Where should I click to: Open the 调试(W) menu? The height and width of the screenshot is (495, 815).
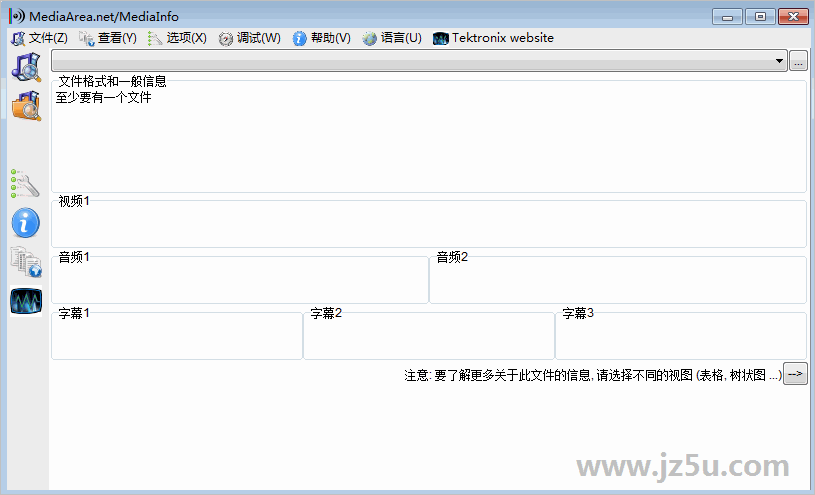(249, 38)
